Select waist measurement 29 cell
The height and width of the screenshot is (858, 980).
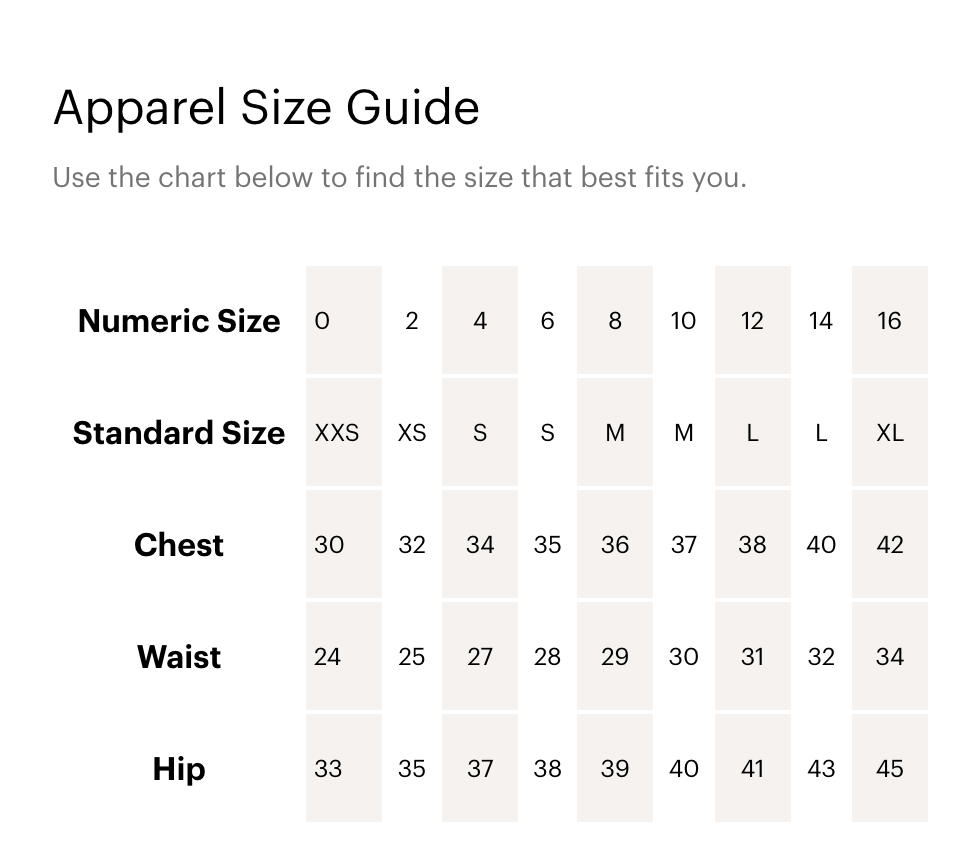[x=615, y=657]
